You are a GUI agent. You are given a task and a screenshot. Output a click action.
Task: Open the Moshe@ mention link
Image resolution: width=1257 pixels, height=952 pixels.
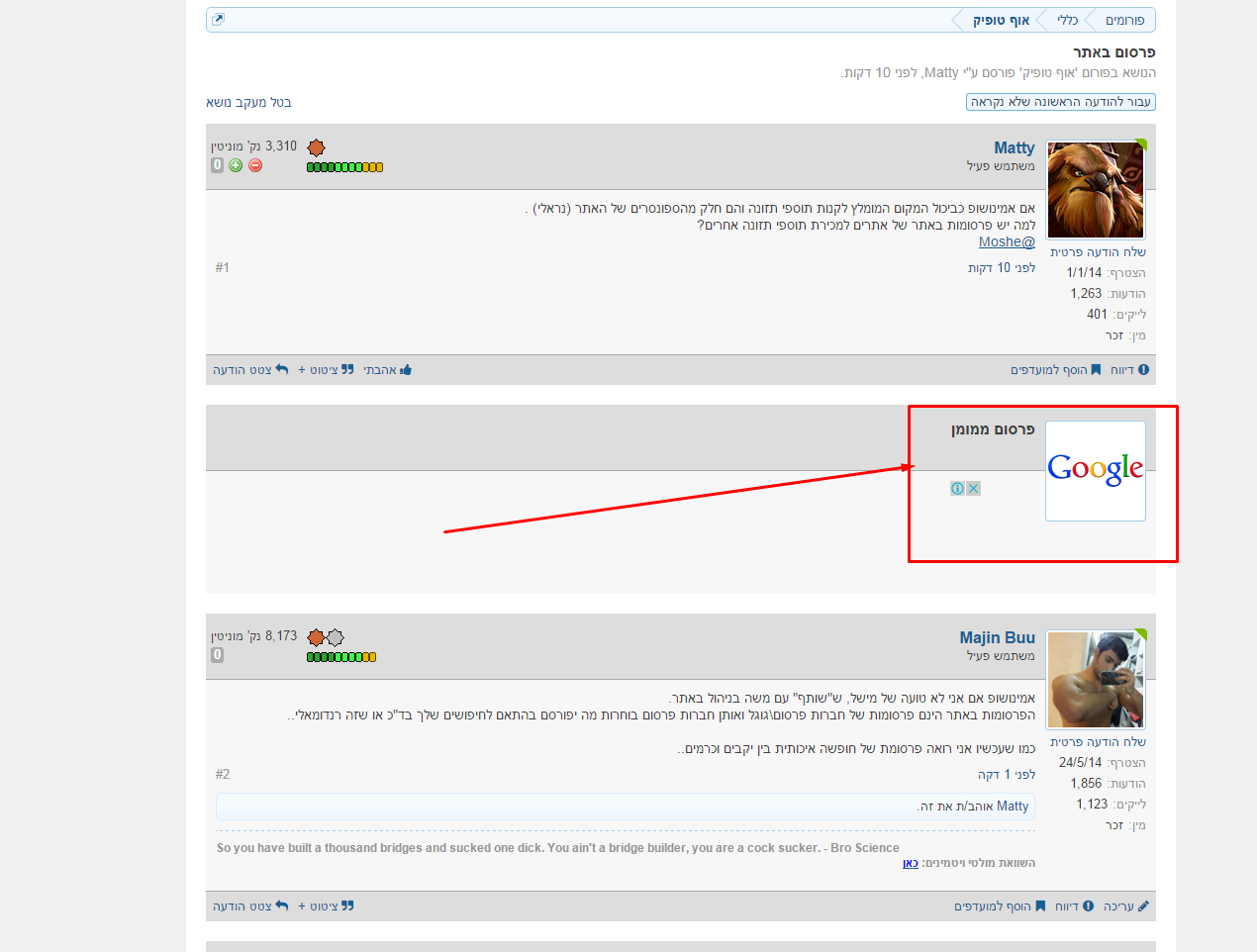pos(1007,241)
